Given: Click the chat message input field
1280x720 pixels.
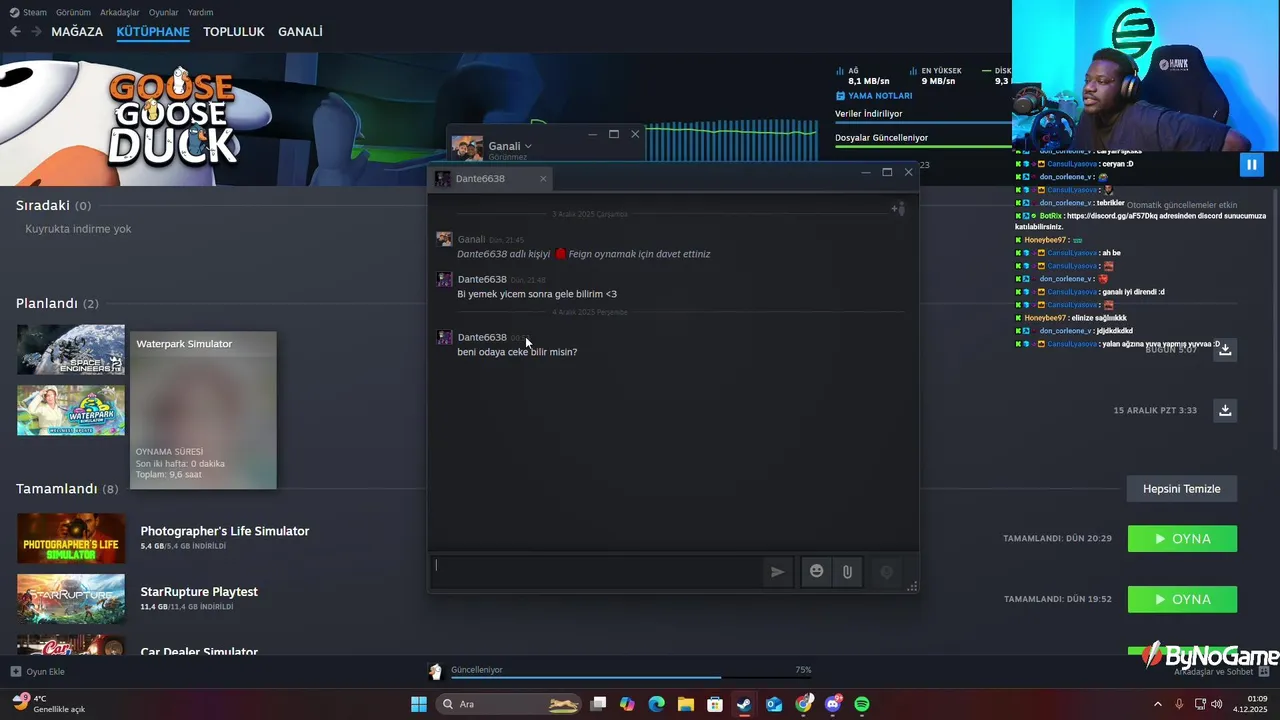Looking at the screenshot, I should coord(597,572).
